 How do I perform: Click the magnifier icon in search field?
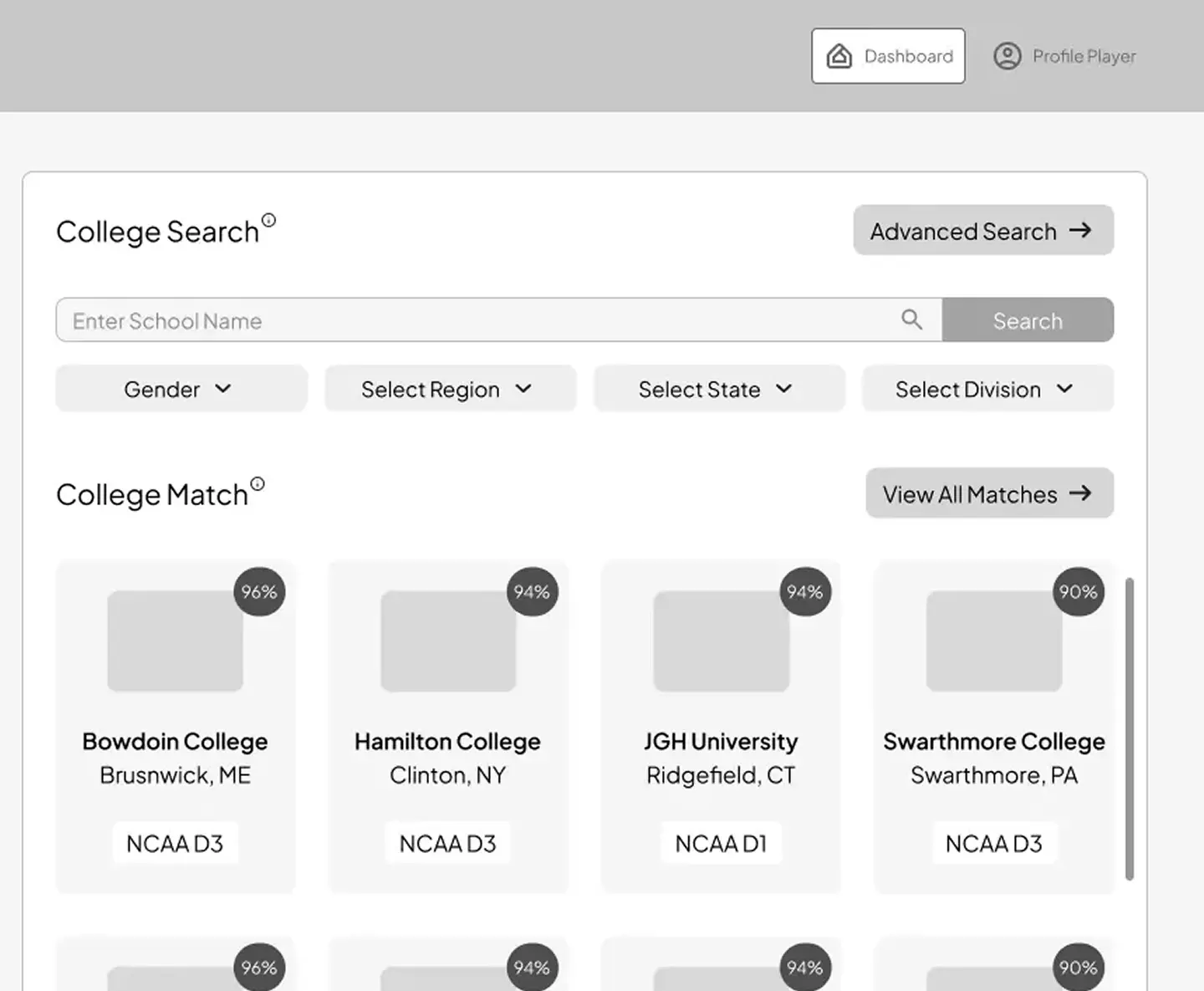[x=911, y=319]
